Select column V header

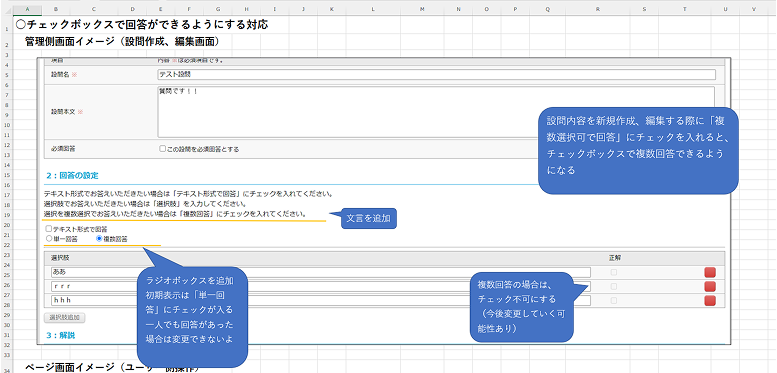click(x=754, y=9)
